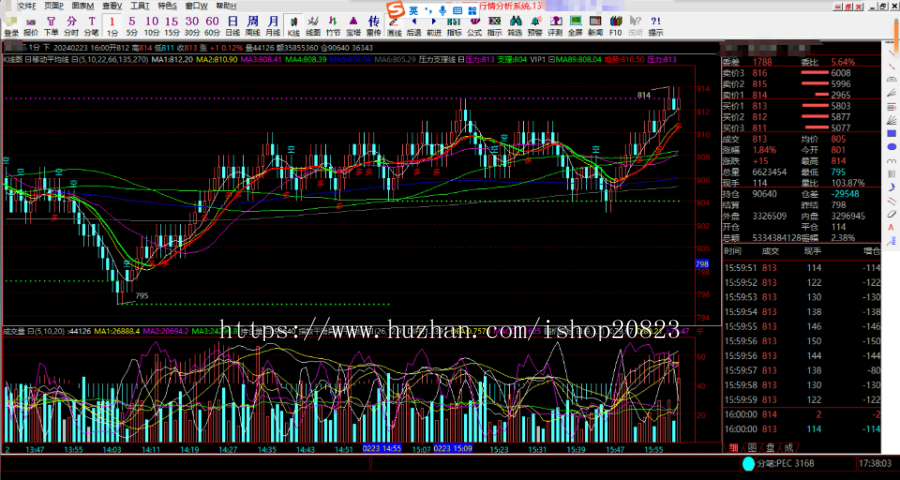Click the 下单 order placement icon

(51, 26)
